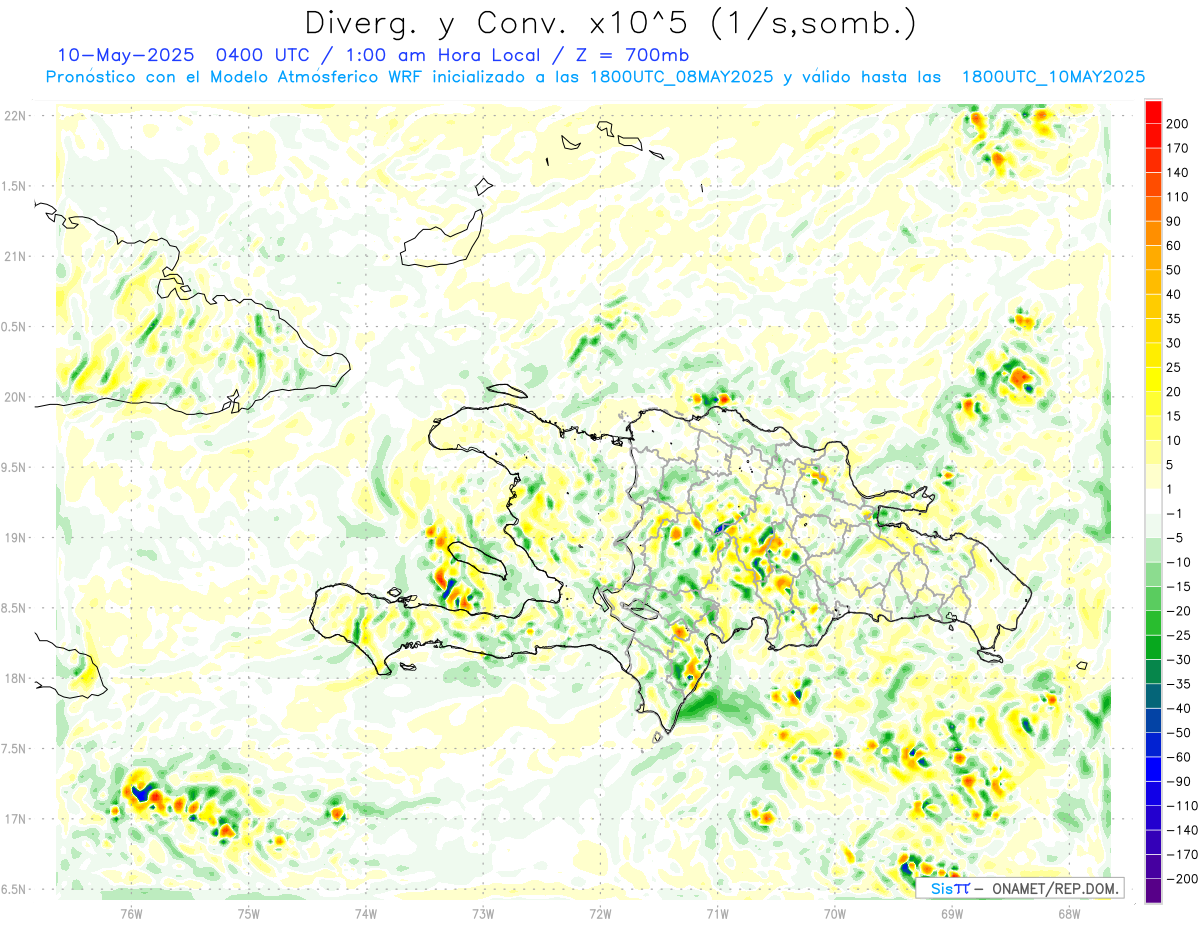The image size is (1200, 927).
Task: Select the '71W' longitude label
Action: coord(717,913)
